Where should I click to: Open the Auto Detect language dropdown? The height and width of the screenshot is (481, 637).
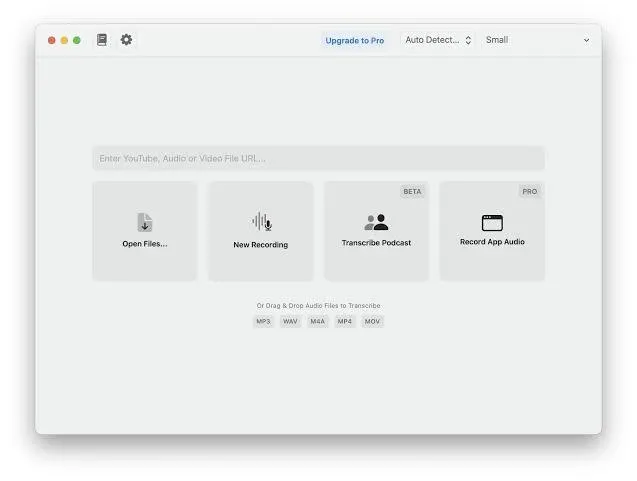pos(438,40)
